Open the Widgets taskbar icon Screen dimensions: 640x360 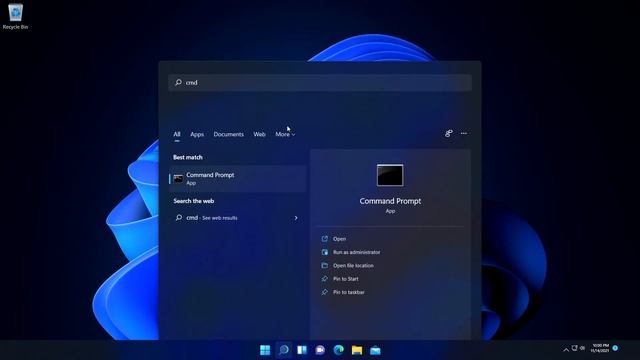pos(302,350)
